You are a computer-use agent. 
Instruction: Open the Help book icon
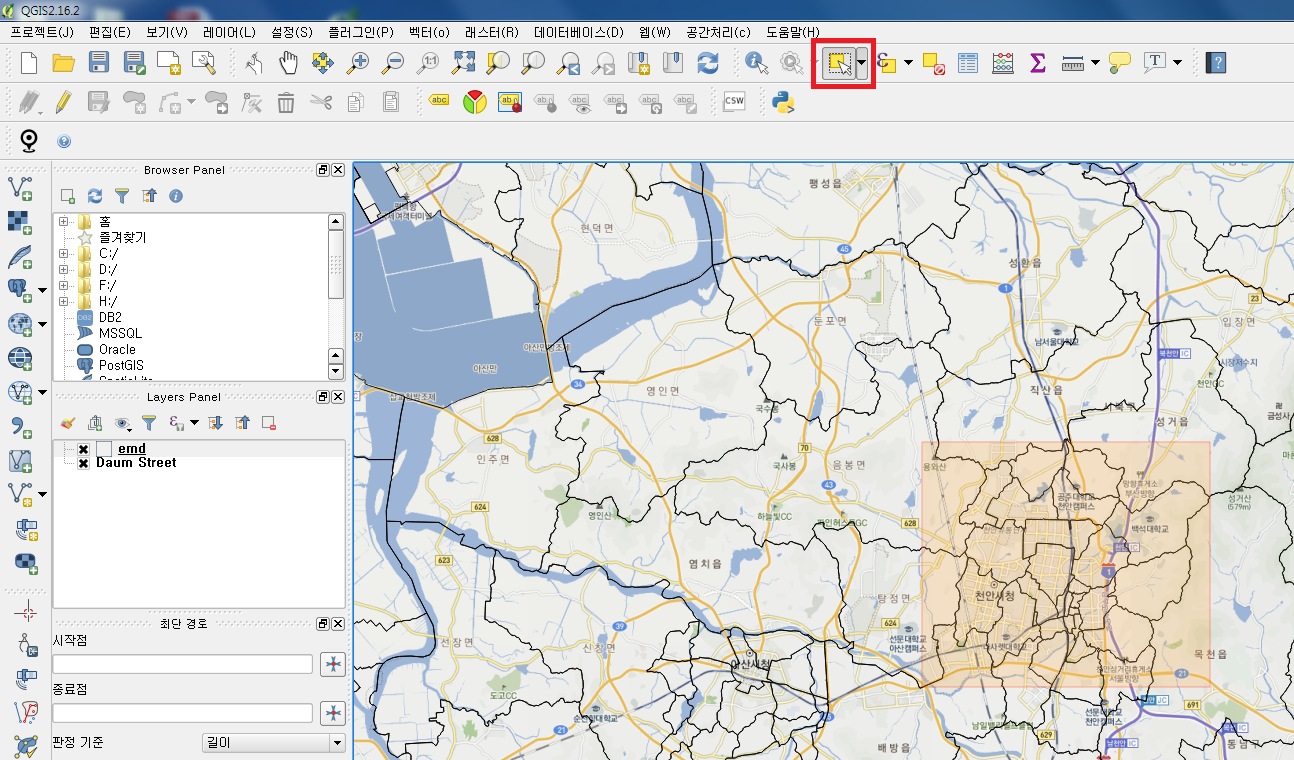click(1216, 63)
